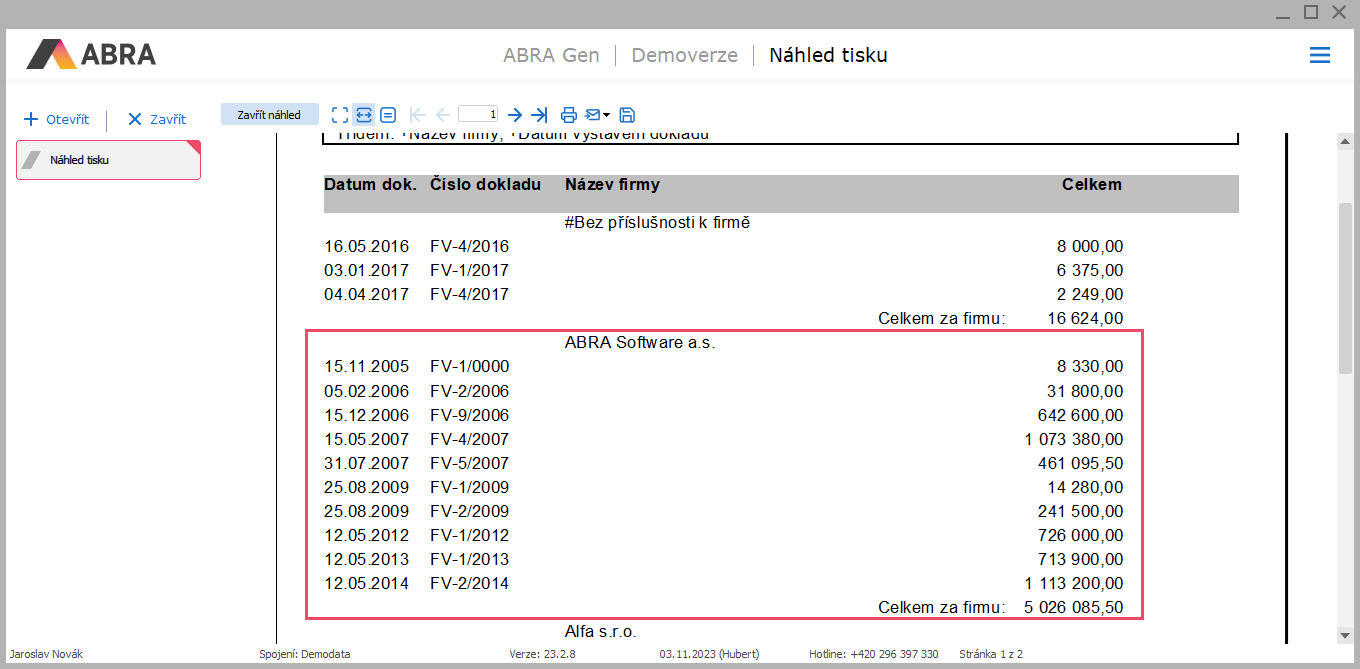This screenshot has height=669, width=1360.
Task: Click the fit whole page icon
Action: (340, 115)
